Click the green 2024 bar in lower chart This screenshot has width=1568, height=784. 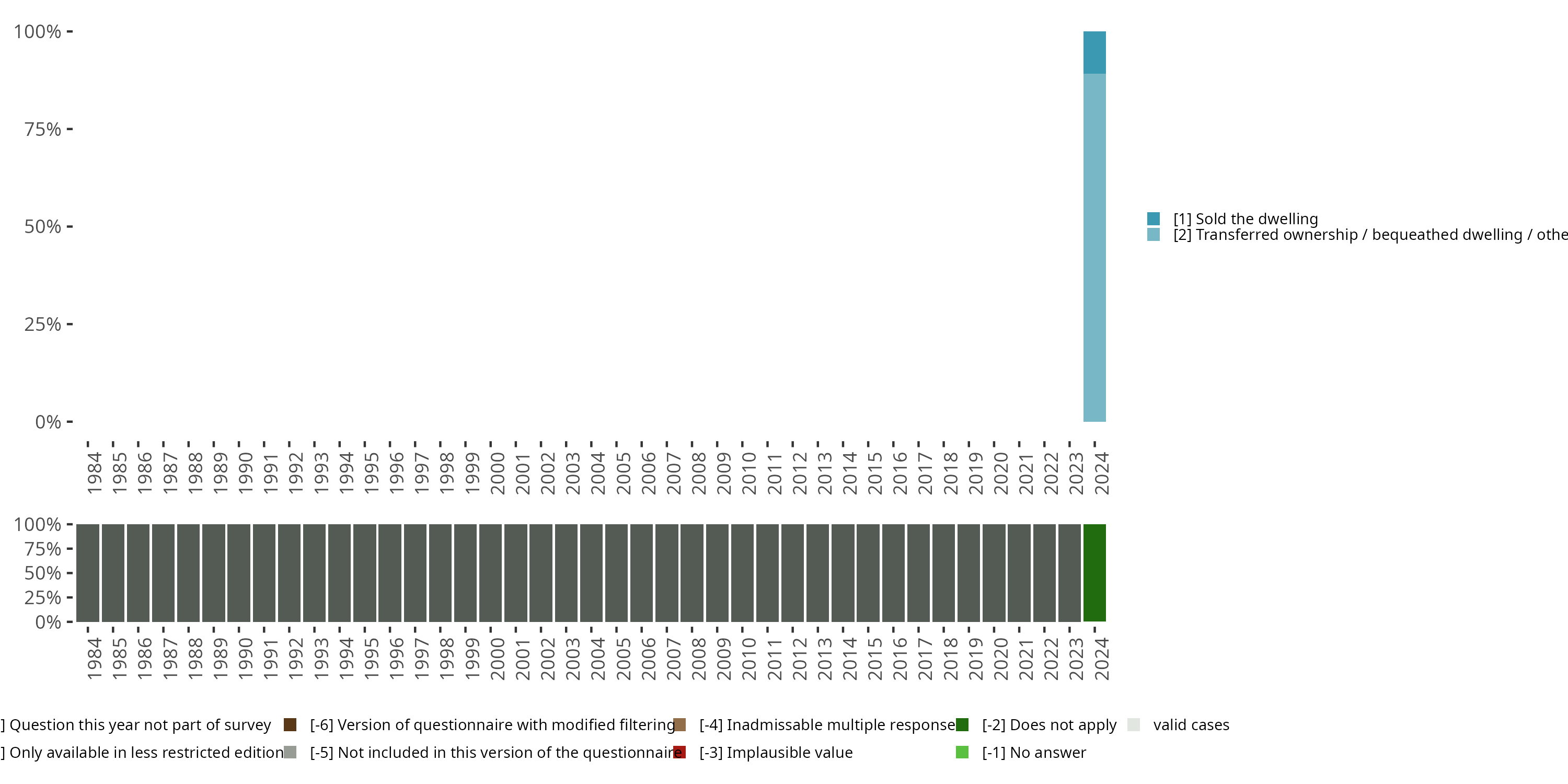point(1094,572)
